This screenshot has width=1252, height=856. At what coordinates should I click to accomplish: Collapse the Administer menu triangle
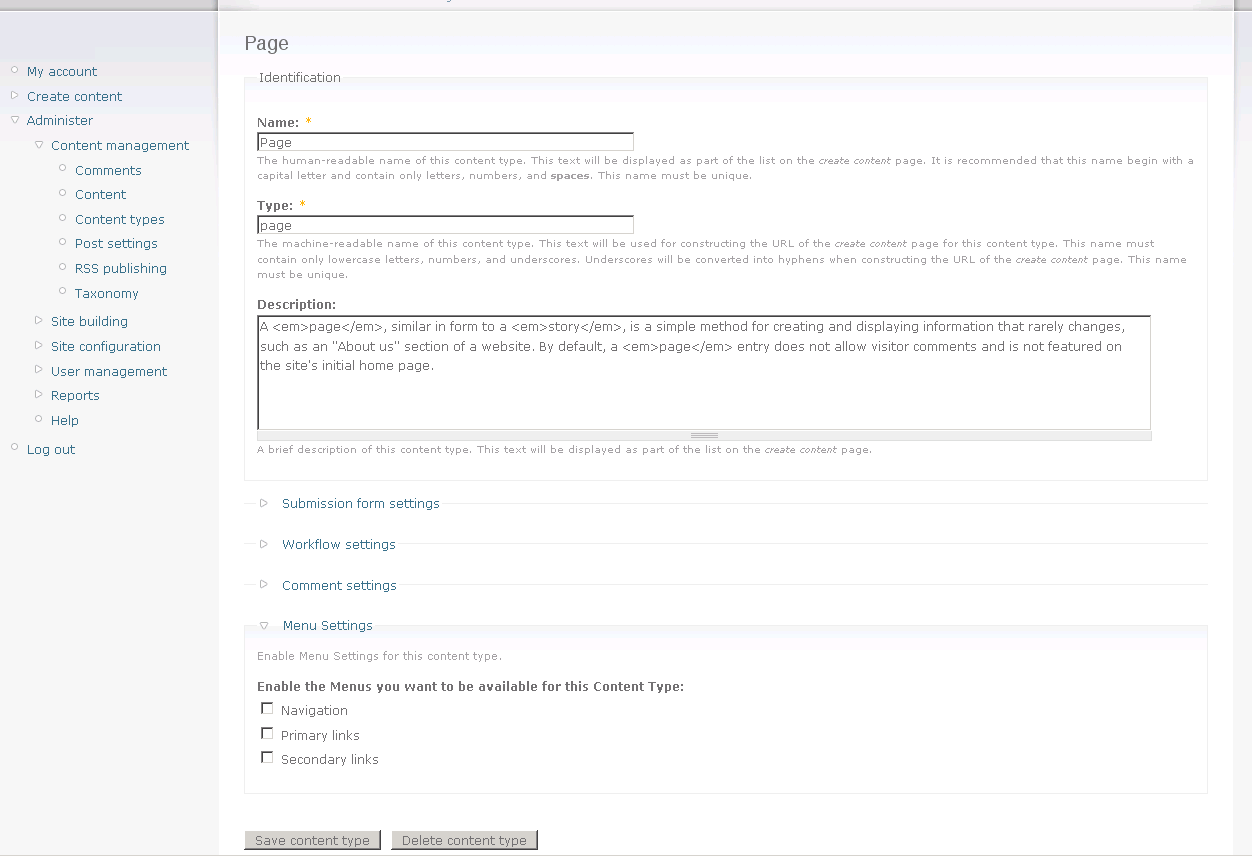point(15,120)
